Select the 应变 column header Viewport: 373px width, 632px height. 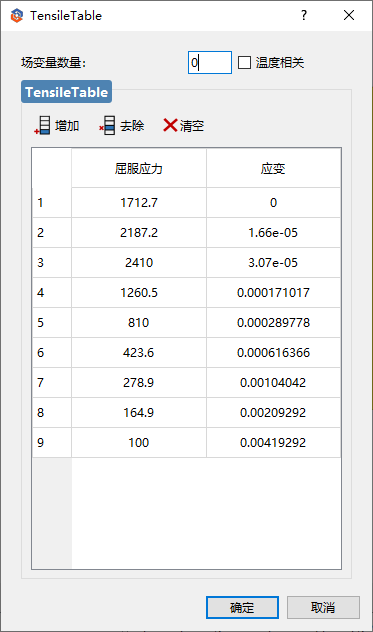tap(273, 168)
